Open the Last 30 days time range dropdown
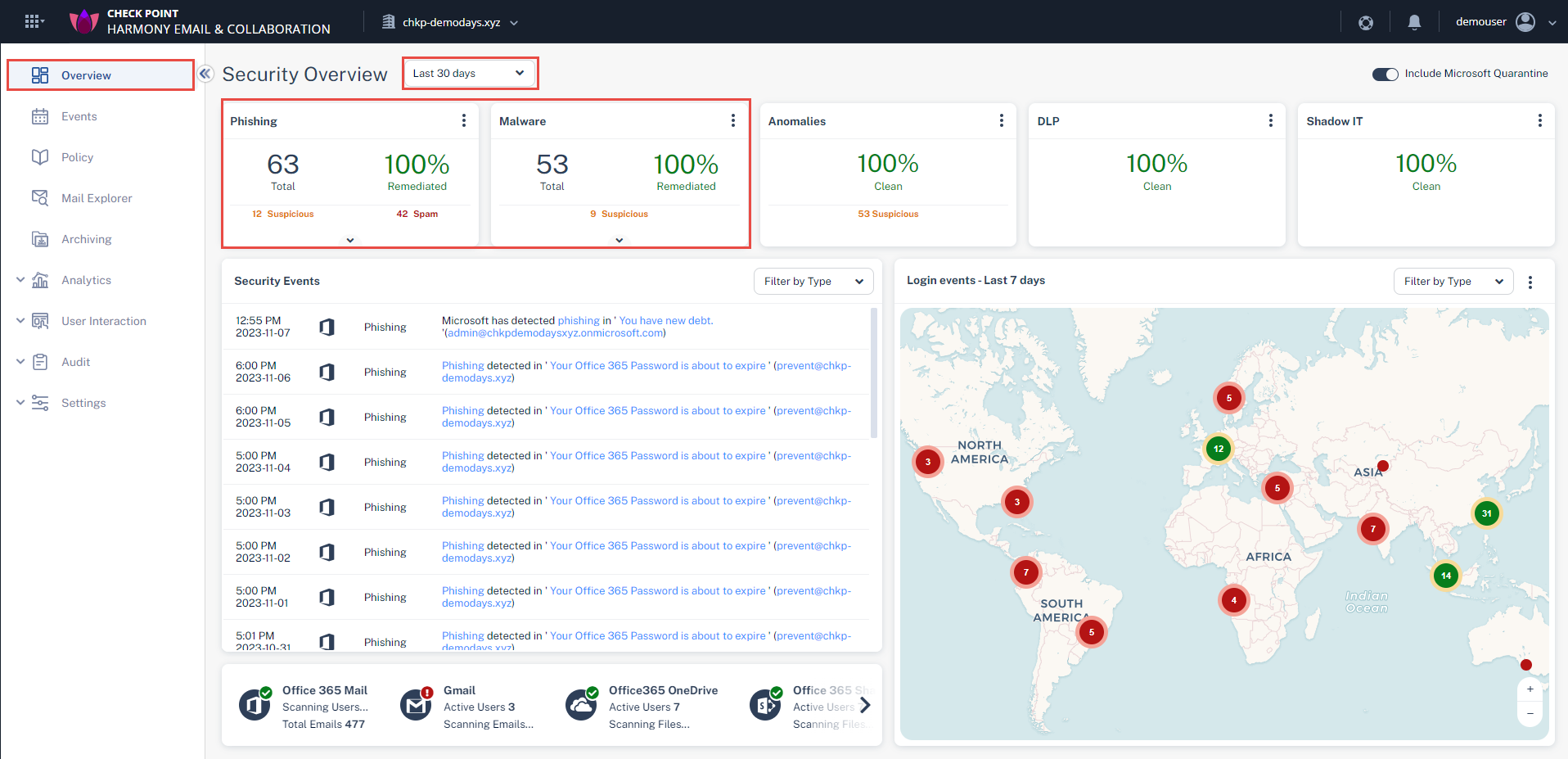 click(x=470, y=73)
